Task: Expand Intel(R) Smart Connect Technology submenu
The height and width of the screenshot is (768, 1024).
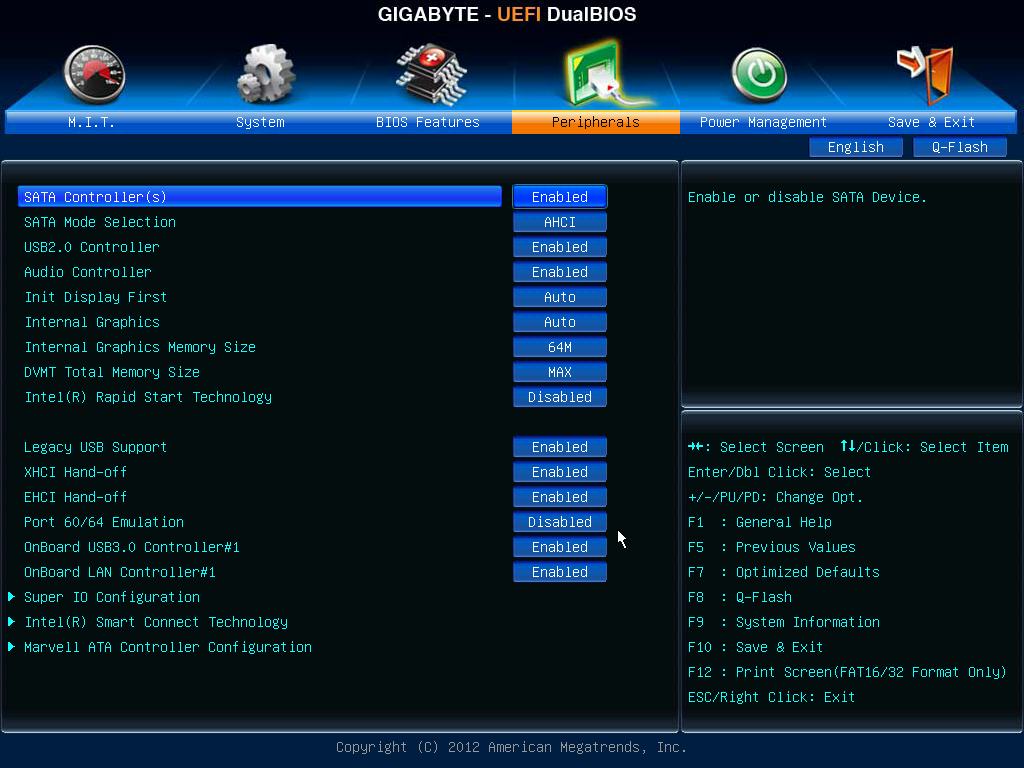Action: [155, 622]
